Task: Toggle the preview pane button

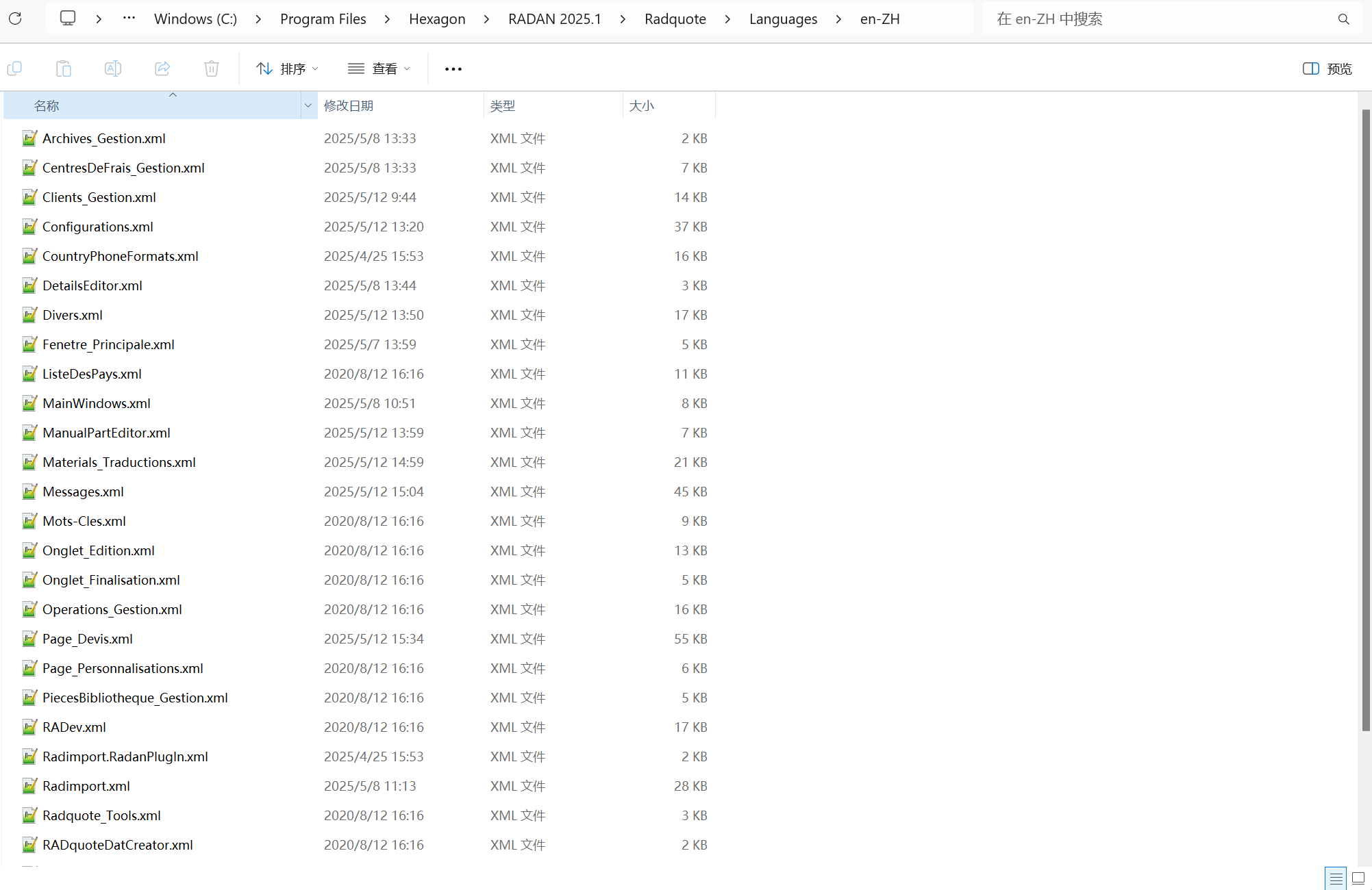Action: (1327, 68)
